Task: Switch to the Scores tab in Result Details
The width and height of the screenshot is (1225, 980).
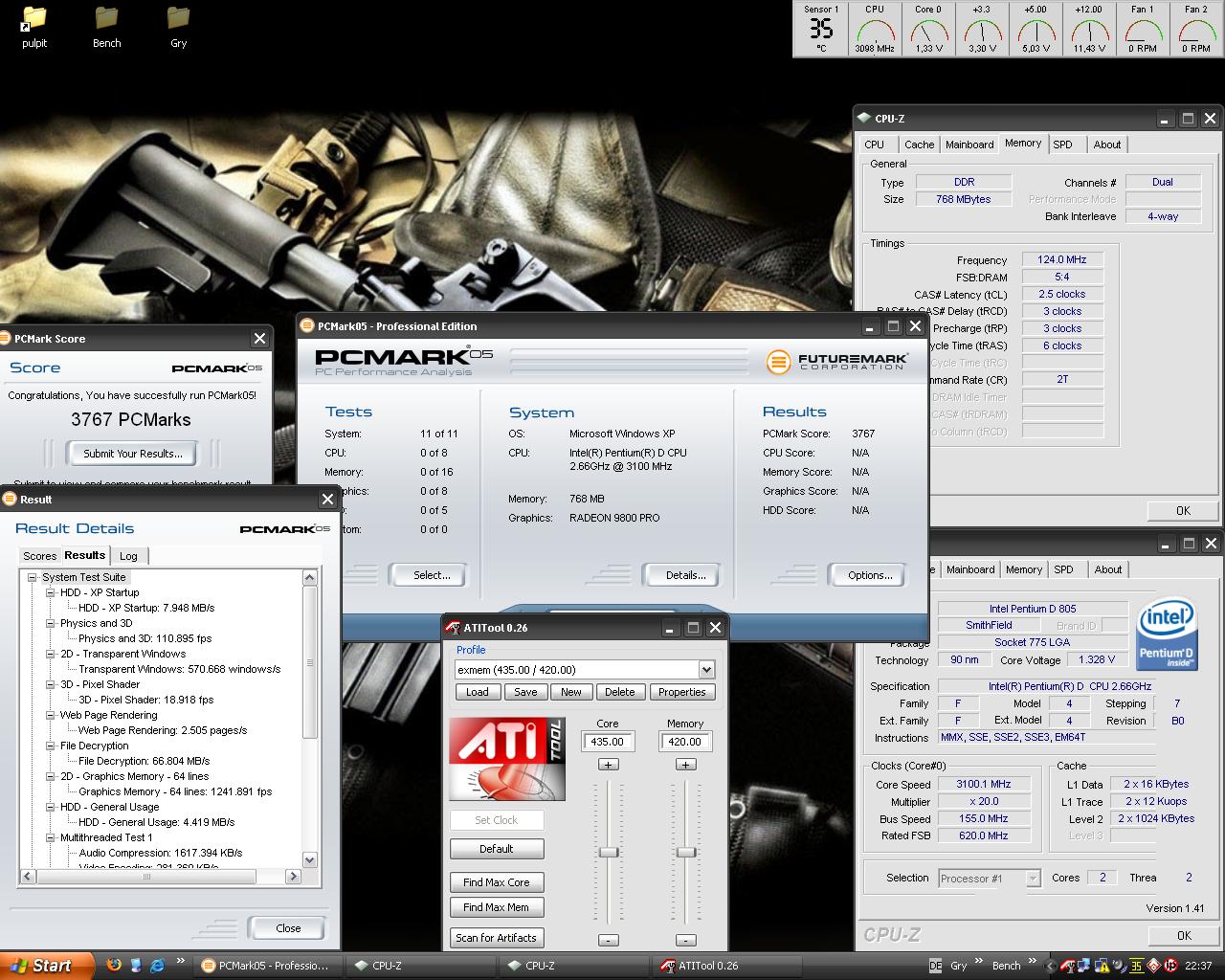Action: pyautogui.click(x=39, y=556)
